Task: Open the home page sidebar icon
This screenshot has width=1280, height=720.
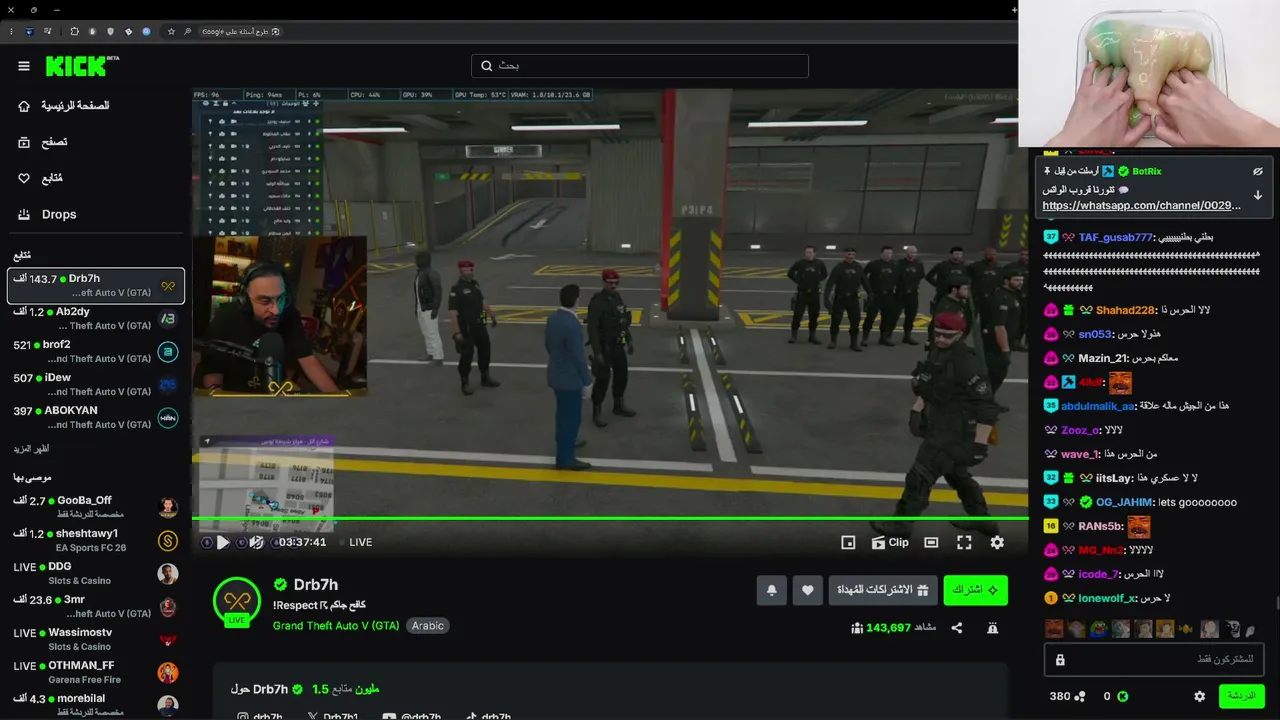Action: (24, 106)
